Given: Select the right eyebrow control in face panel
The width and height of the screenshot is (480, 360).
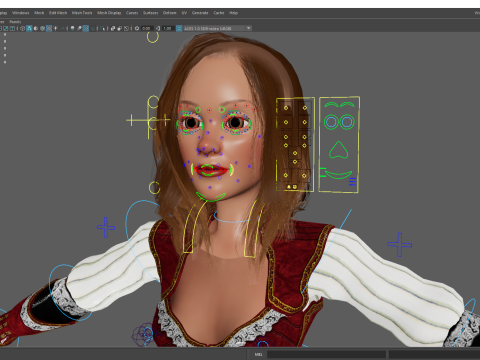Looking at the screenshot, I should [x=347, y=105].
